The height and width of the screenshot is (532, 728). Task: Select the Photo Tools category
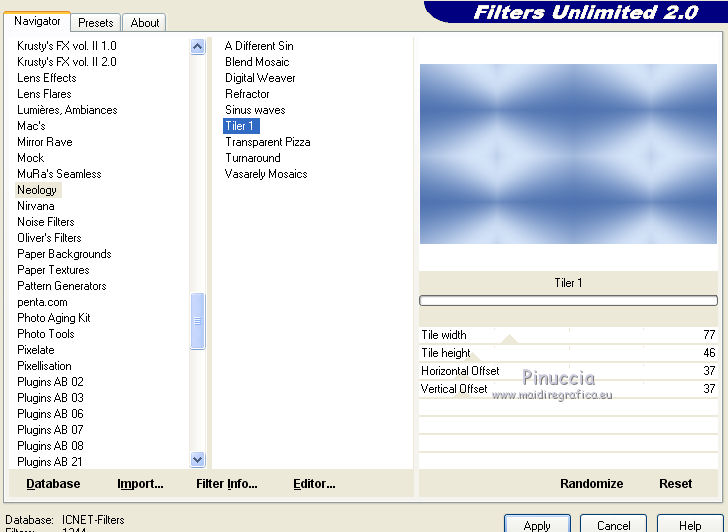tap(46, 334)
